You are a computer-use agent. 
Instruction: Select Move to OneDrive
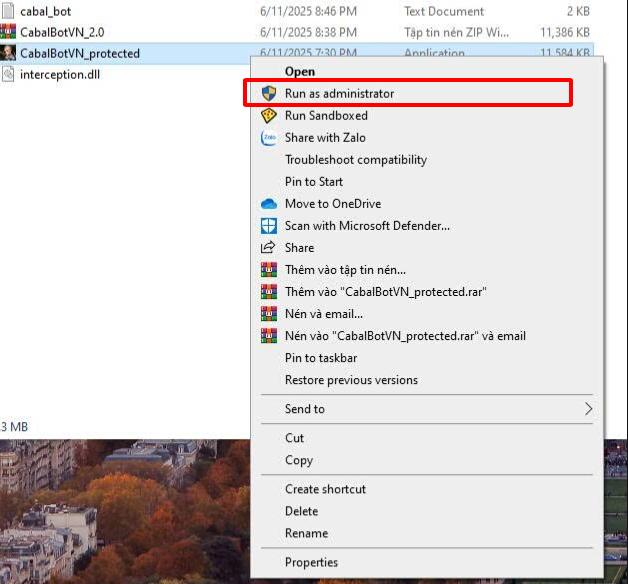click(x=333, y=204)
